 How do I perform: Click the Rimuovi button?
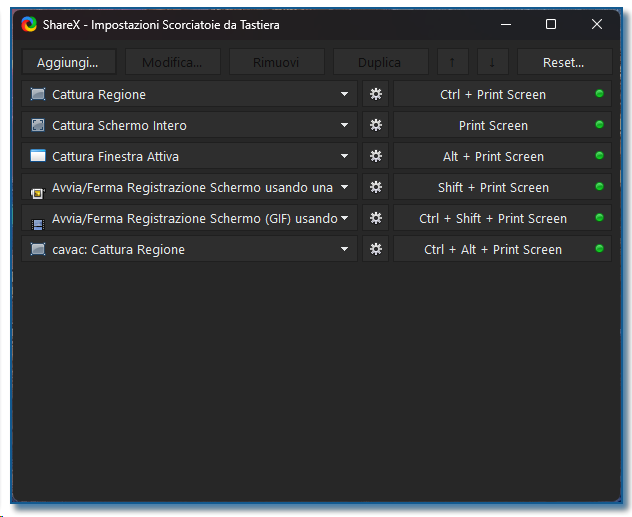point(276,62)
